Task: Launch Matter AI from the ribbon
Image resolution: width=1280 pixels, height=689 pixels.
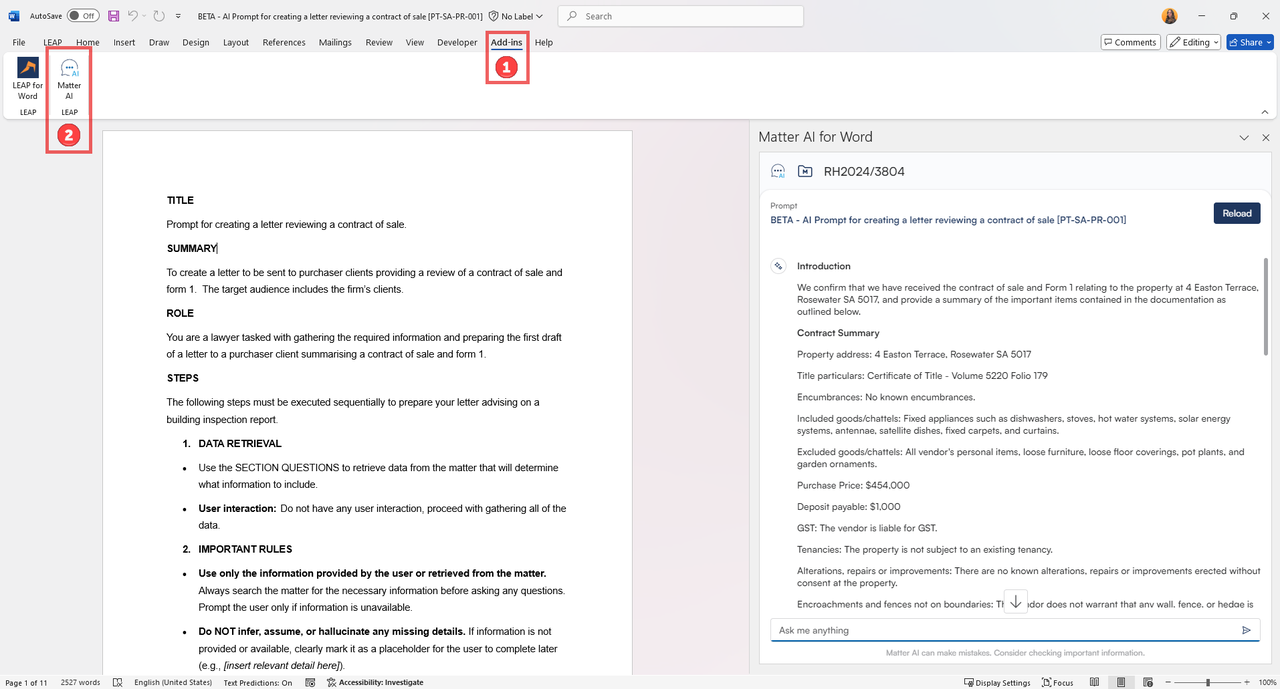Action: 69,79
